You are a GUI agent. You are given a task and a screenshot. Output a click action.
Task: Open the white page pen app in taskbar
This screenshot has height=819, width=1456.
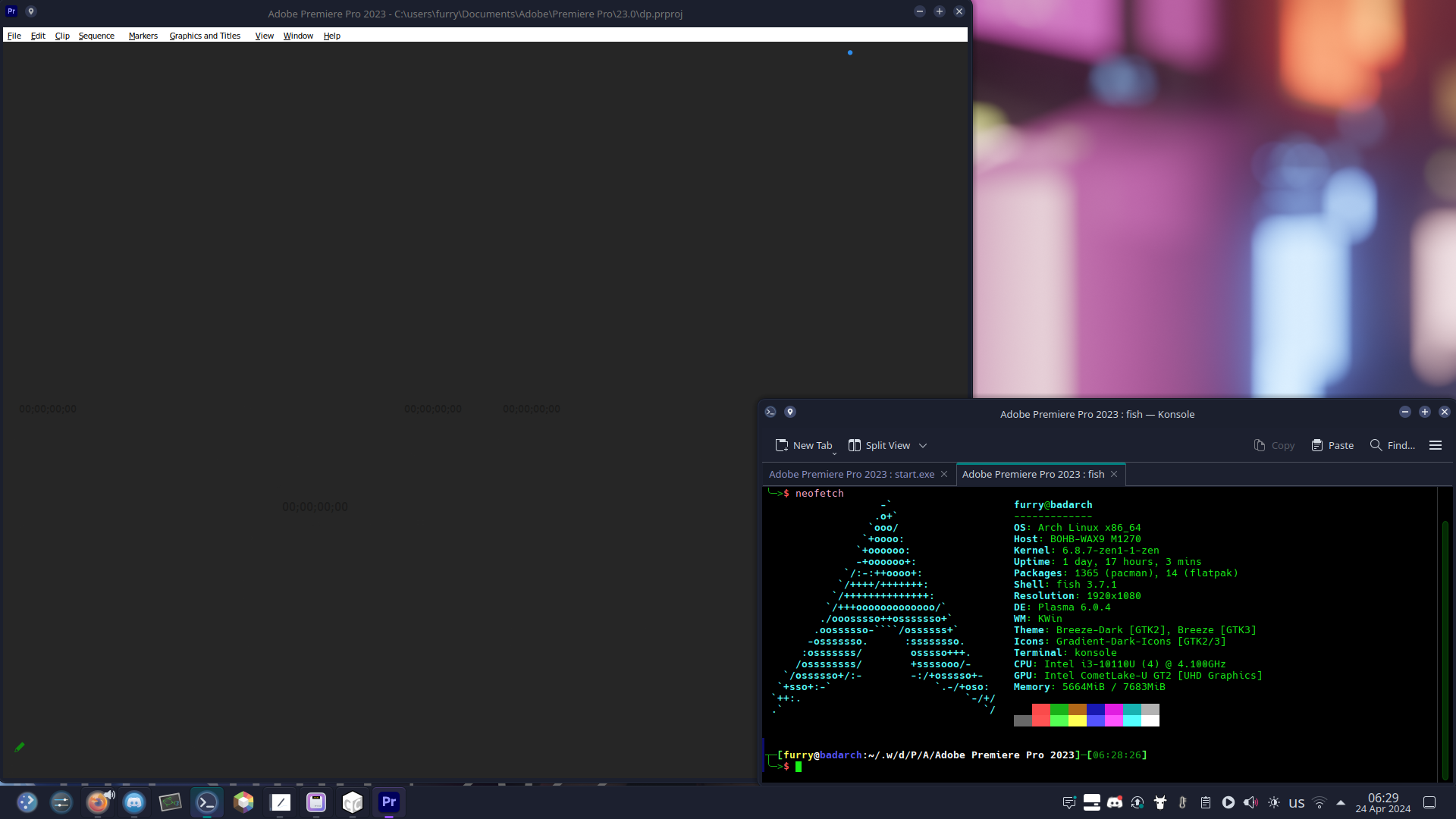(280, 802)
